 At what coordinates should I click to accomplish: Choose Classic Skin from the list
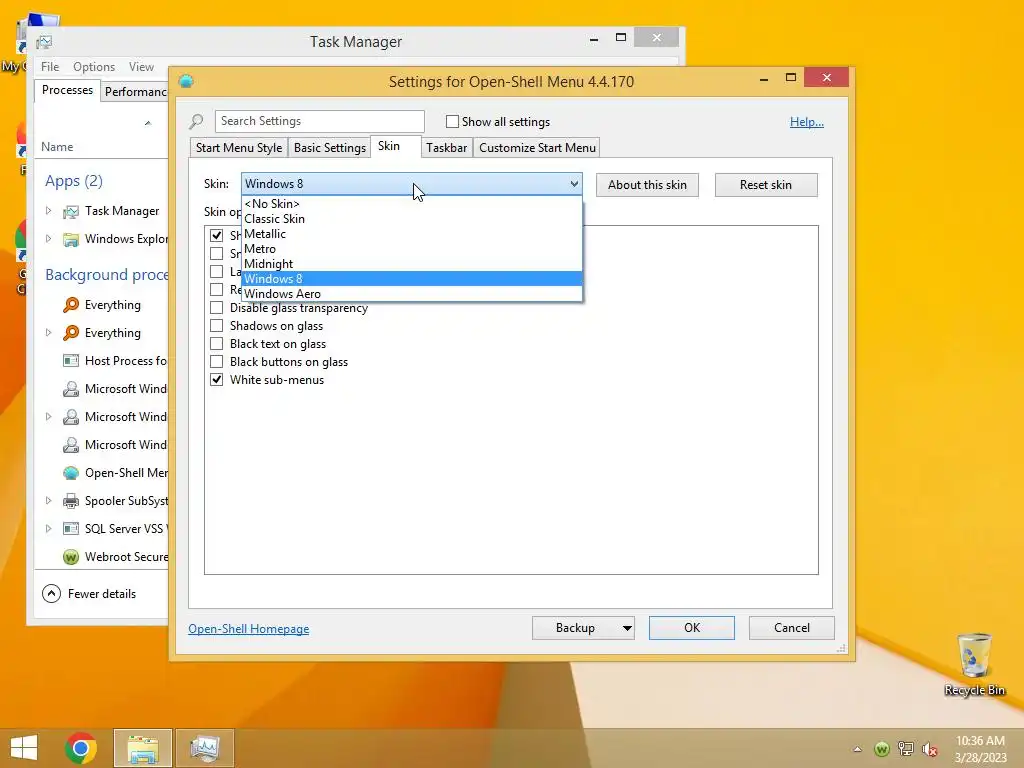click(x=411, y=219)
